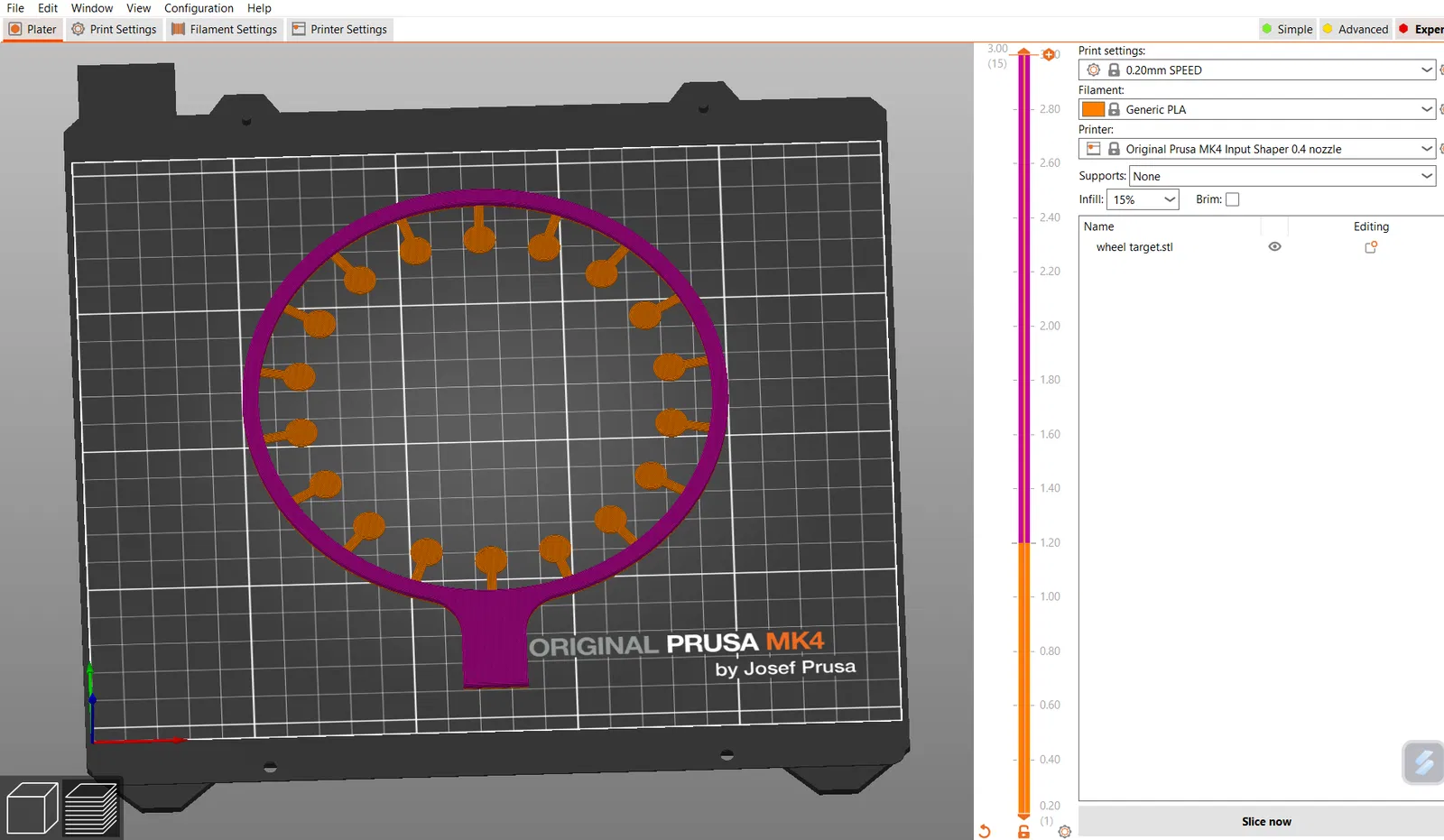Switch to 3D editor view cube icon
This screenshot has height=840, width=1444.
(x=32, y=808)
